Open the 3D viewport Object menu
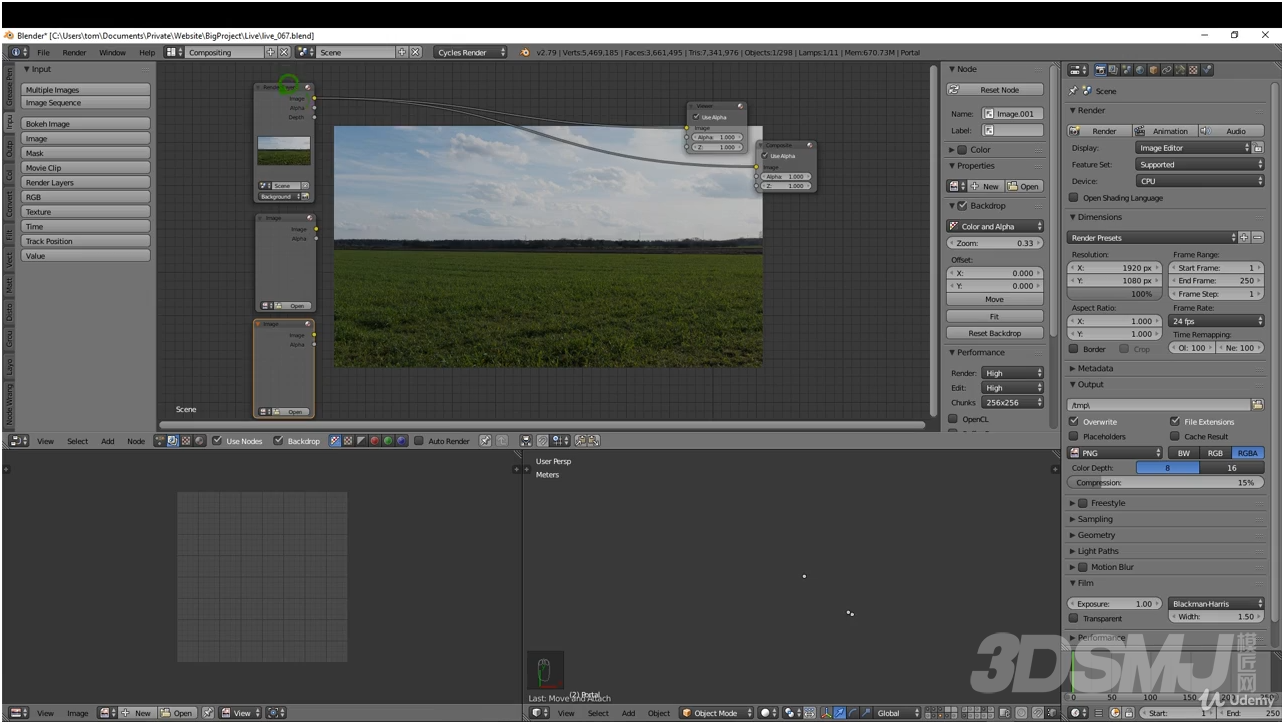The width and height of the screenshot is (1284, 724). click(x=659, y=713)
